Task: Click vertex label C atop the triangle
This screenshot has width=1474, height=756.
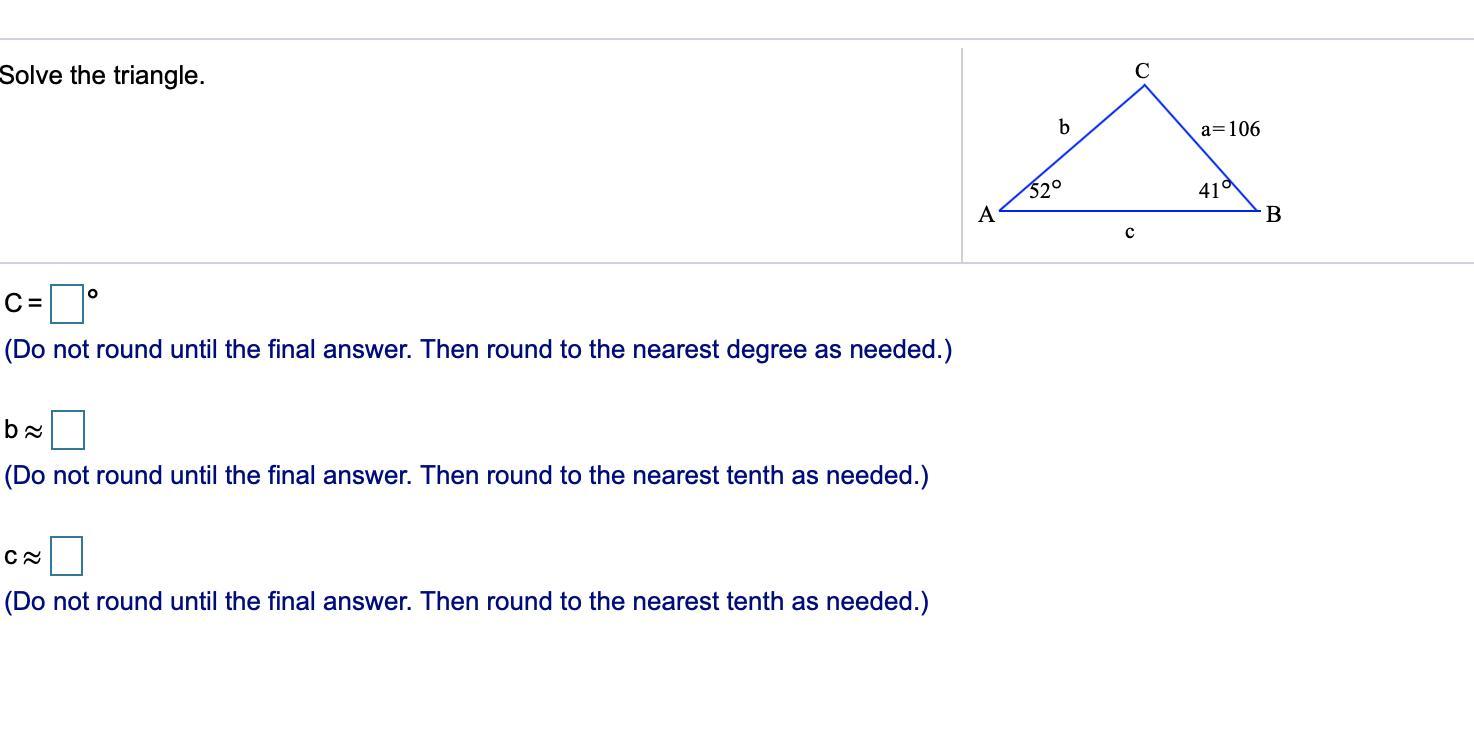Action: point(1142,70)
